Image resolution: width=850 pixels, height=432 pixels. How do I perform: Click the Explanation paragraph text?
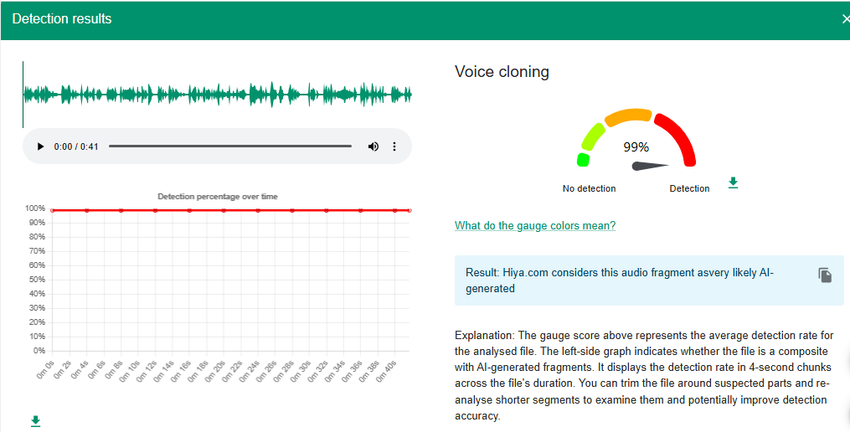[644, 376]
